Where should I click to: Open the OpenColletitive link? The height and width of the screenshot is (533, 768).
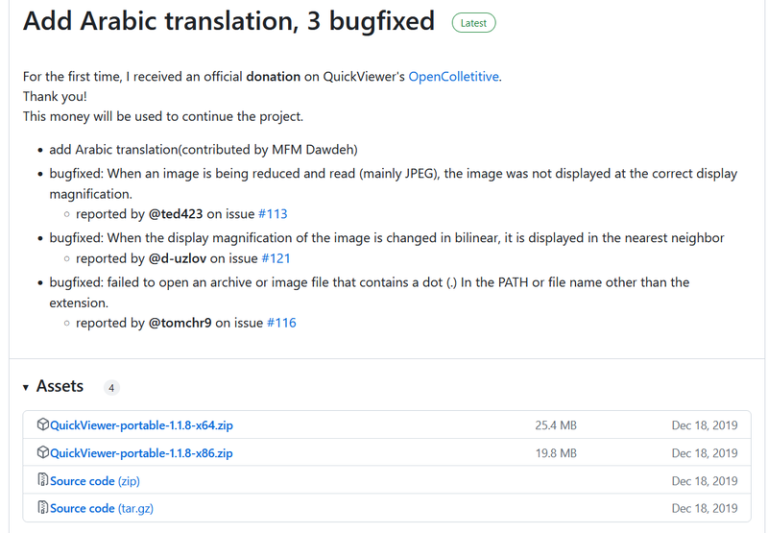point(453,76)
